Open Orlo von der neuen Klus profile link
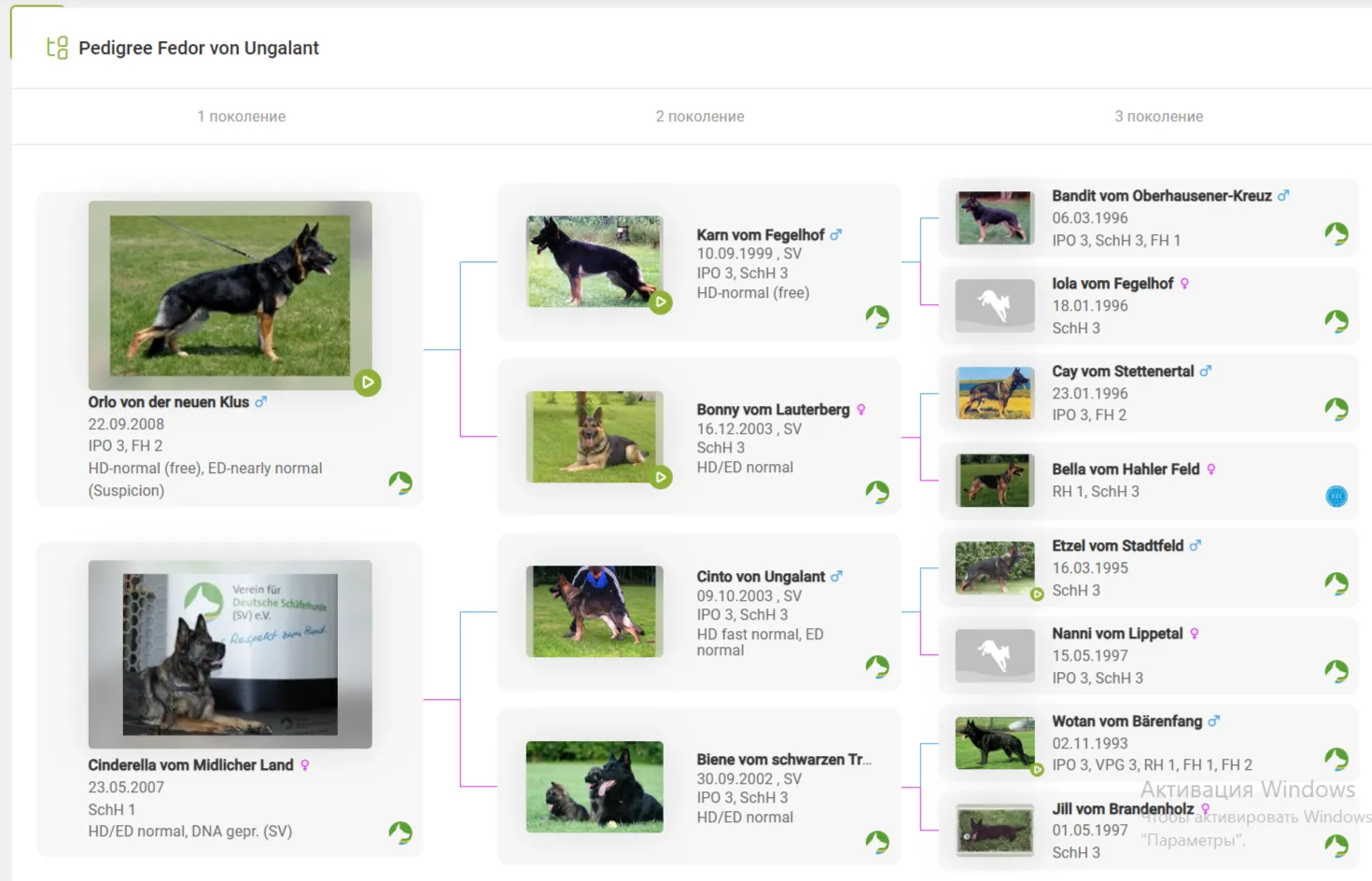The height and width of the screenshot is (881, 1372). pyautogui.click(x=169, y=402)
